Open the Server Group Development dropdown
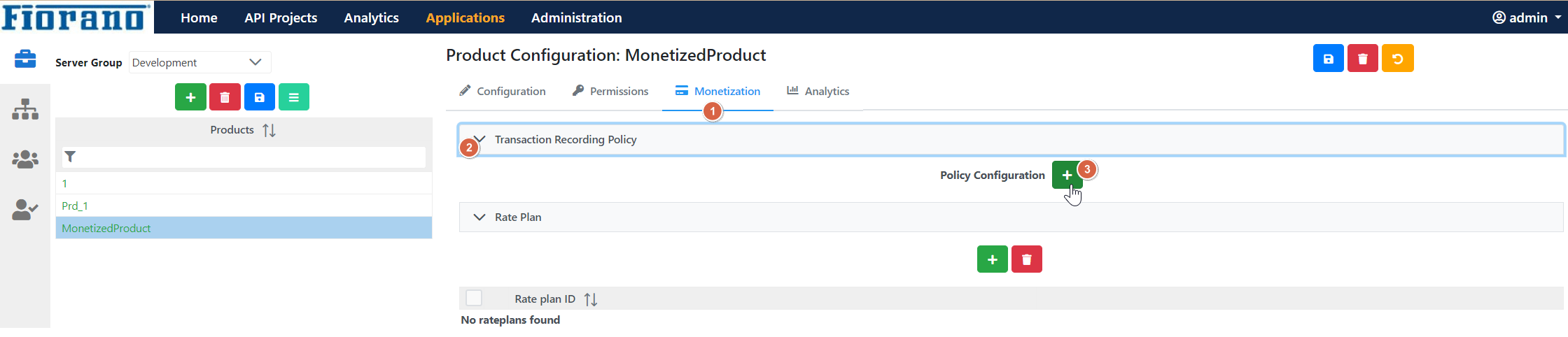Image resolution: width=1568 pixels, height=337 pixels. pyautogui.click(x=200, y=62)
